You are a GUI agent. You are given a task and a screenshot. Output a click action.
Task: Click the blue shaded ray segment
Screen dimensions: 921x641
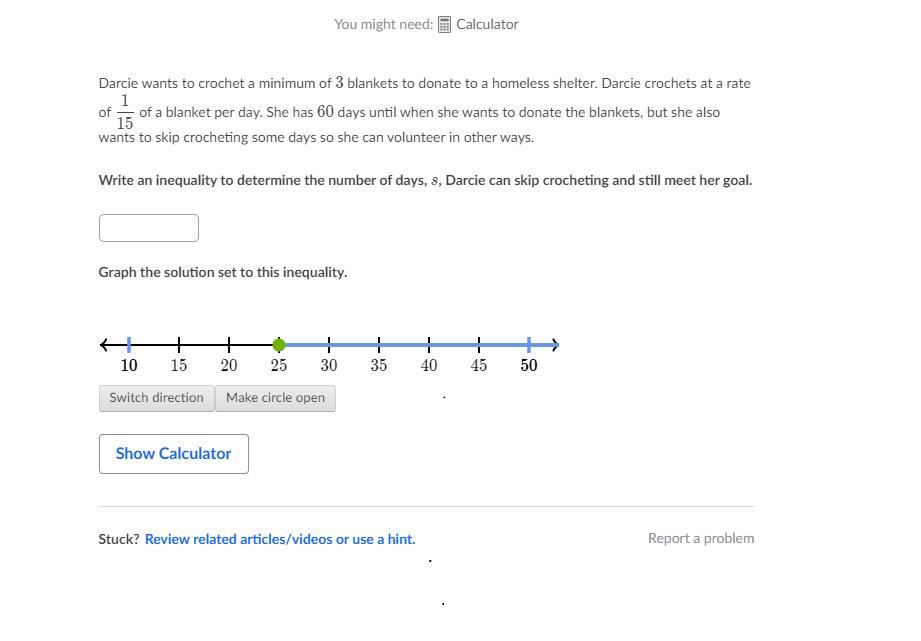[404, 345]
